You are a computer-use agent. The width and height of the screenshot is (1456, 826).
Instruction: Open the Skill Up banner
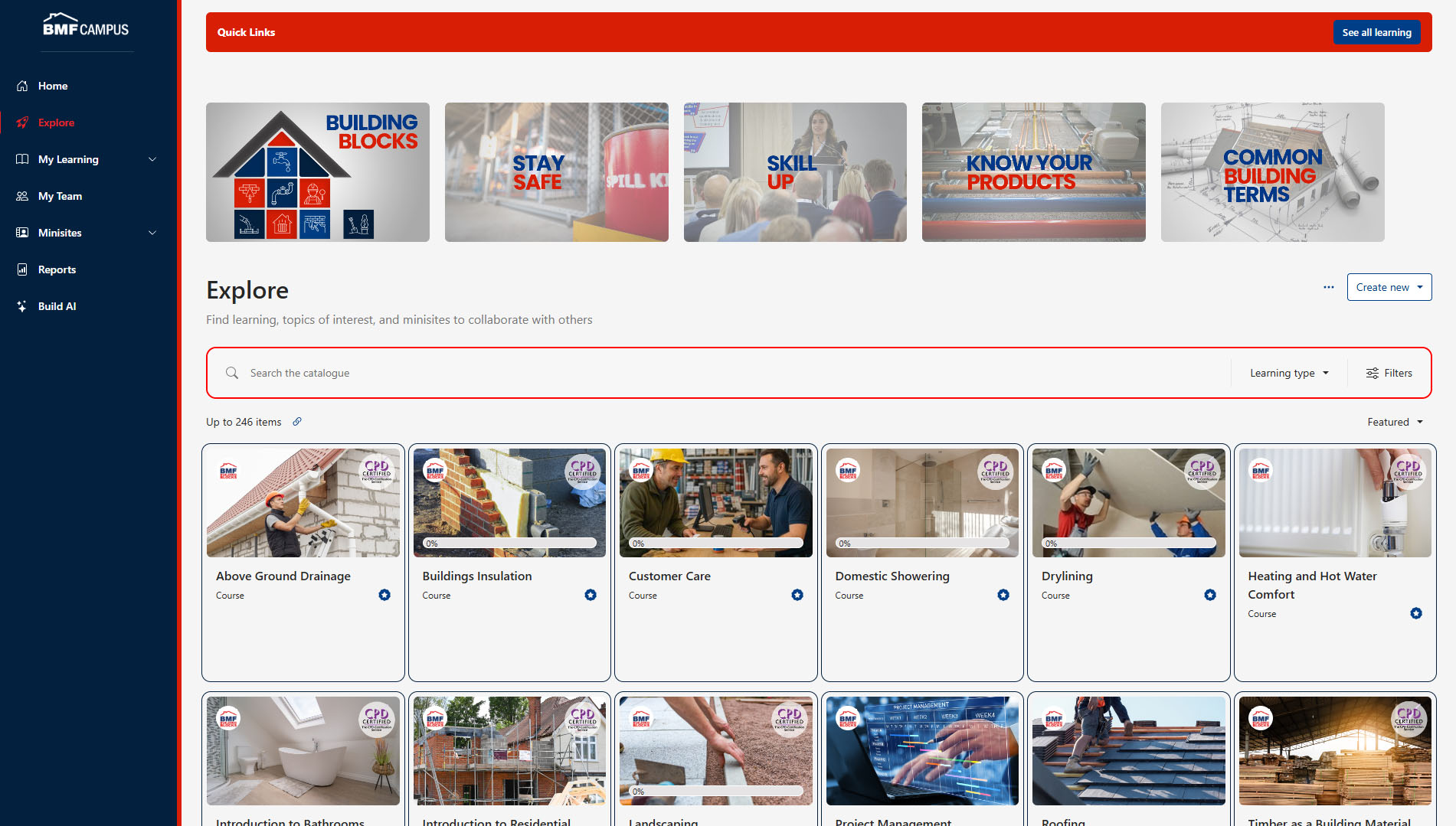pos(795,172)
